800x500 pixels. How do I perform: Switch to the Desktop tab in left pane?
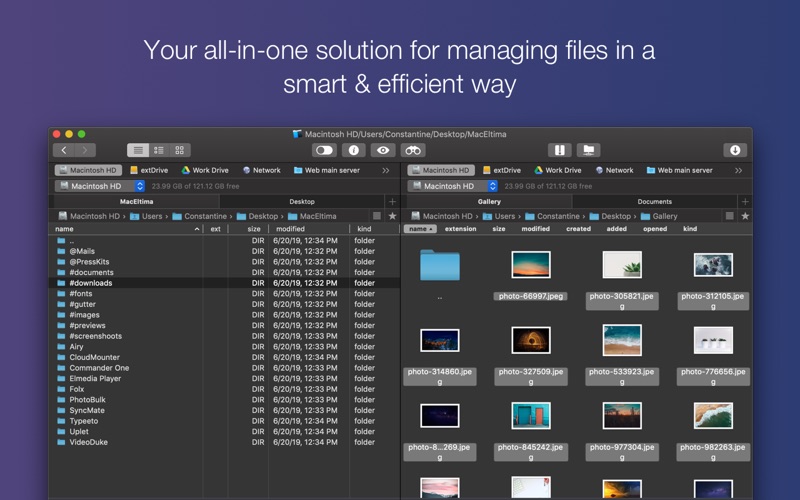coord(301,201)
